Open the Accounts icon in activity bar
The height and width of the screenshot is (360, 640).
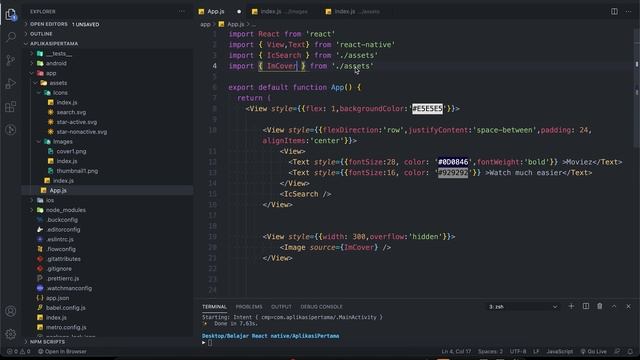tap(11, 311)
